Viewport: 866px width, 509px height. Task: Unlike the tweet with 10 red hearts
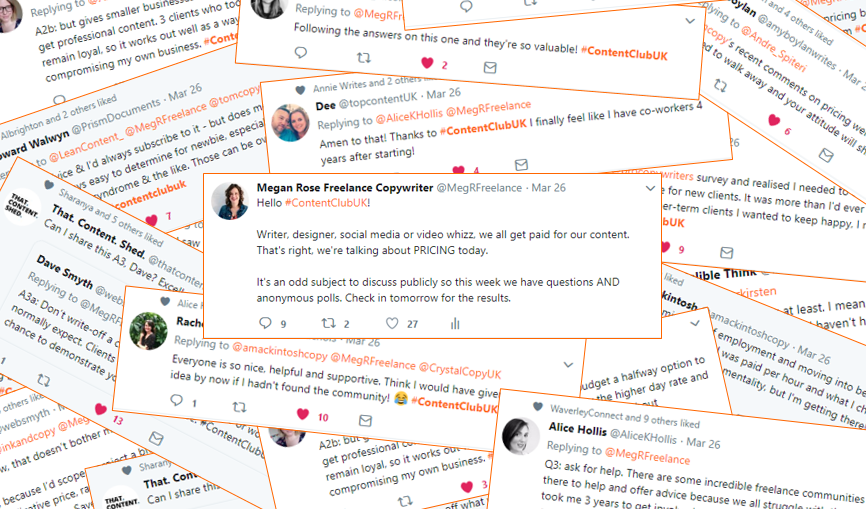(303, 413)
